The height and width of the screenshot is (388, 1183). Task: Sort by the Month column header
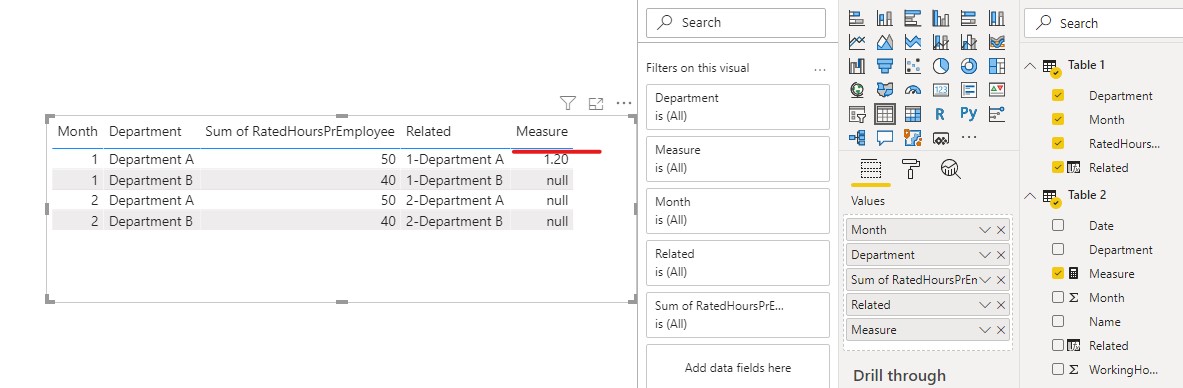(x=78, y=131)
